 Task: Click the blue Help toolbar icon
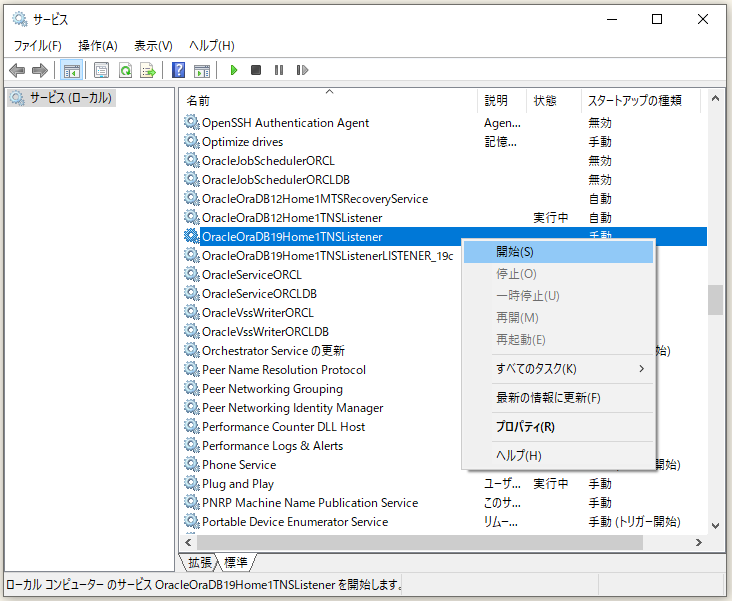178,71
